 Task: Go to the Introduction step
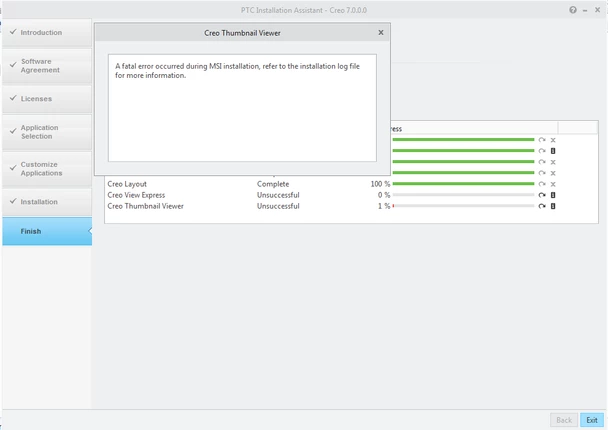pos(47,33)
